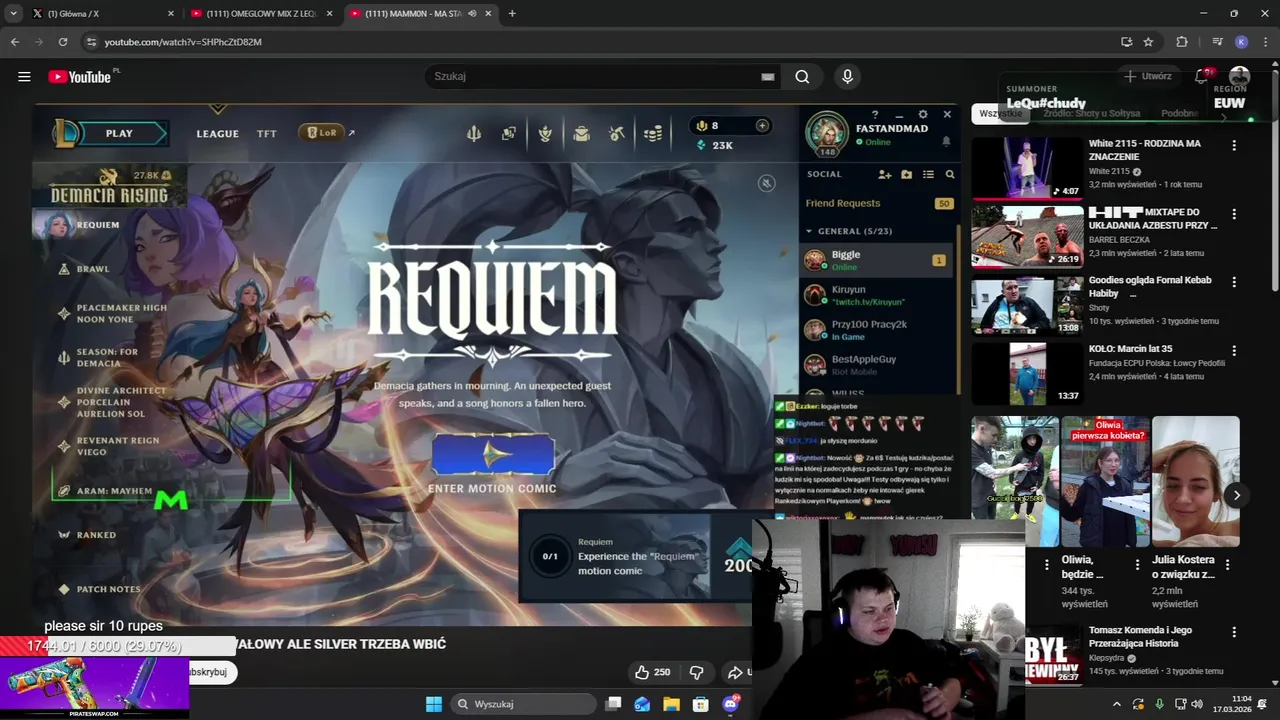Switch to the OMEGLOWY MIX tab
This screenshot has height=720, width=1280.
pyautogui.click(x=262, y=14)
